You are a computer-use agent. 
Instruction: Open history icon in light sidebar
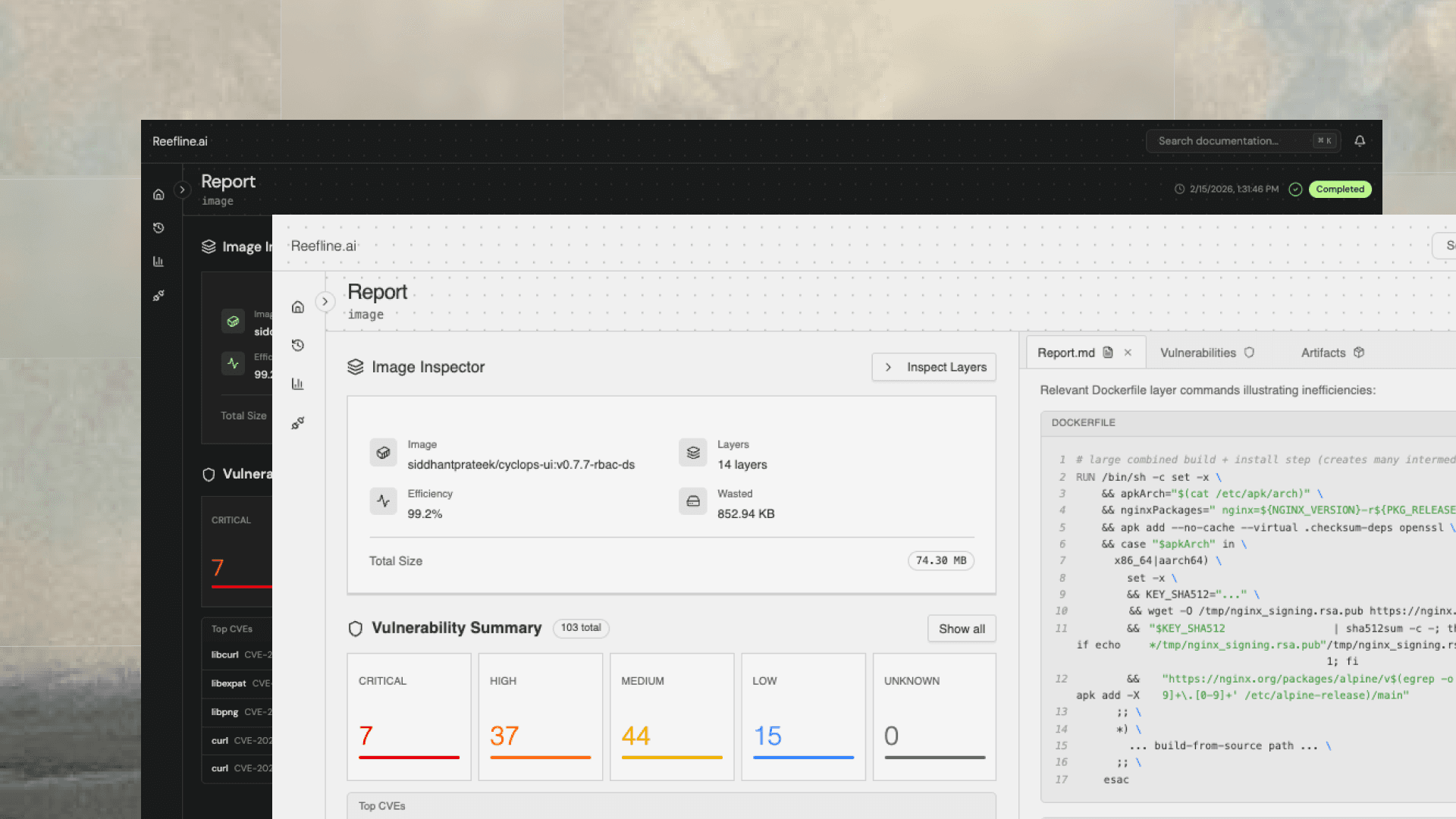click(x=298, y=346)
